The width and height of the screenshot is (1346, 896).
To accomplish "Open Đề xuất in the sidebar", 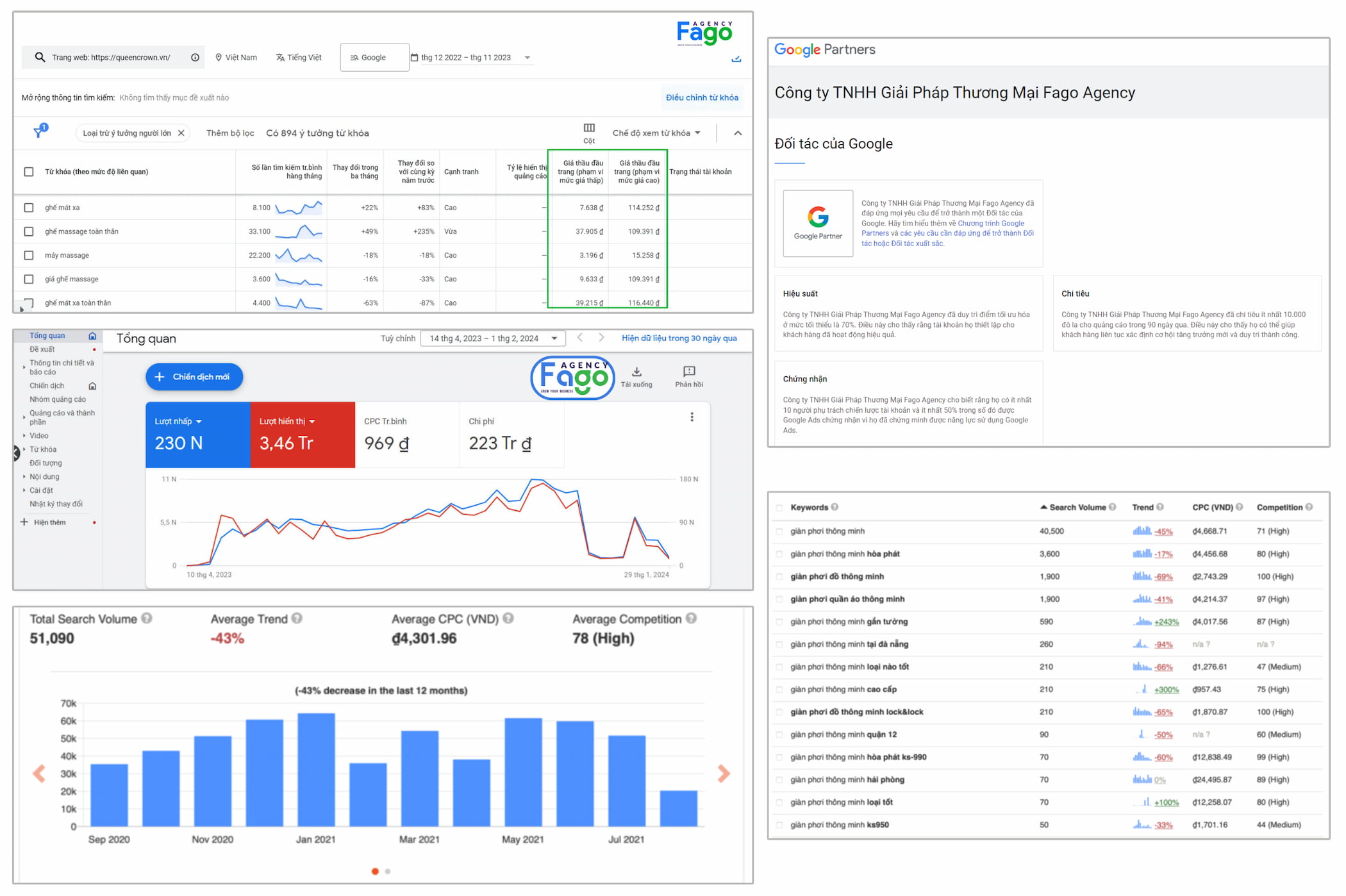I will pos(42,349).
